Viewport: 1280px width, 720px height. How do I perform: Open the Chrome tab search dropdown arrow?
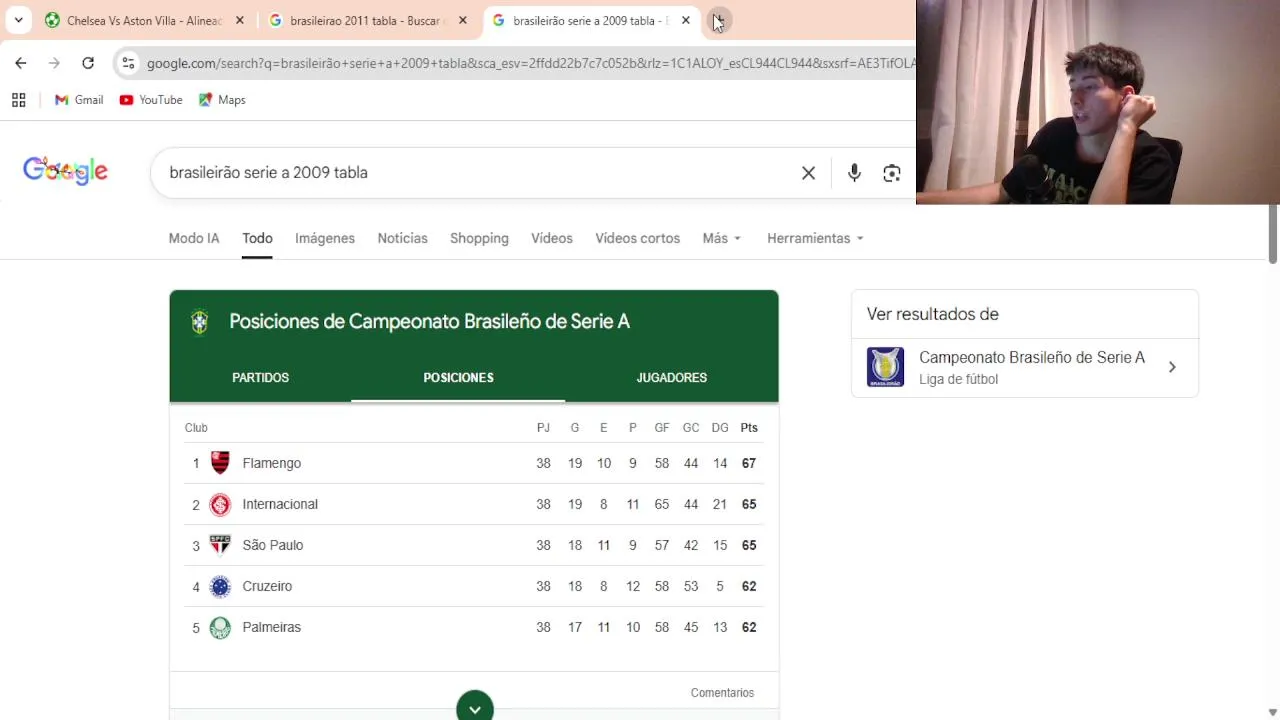coord(18,20)
